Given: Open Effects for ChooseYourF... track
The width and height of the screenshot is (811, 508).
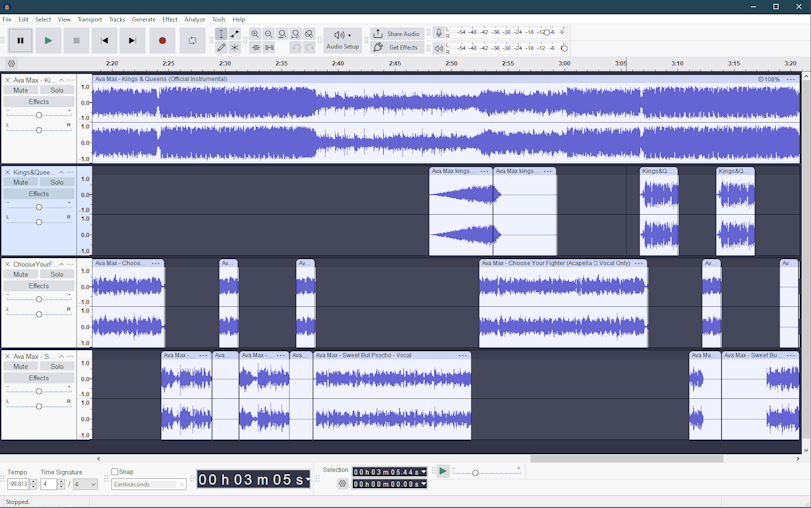Looking at the screenshot, I should (39, 286).
